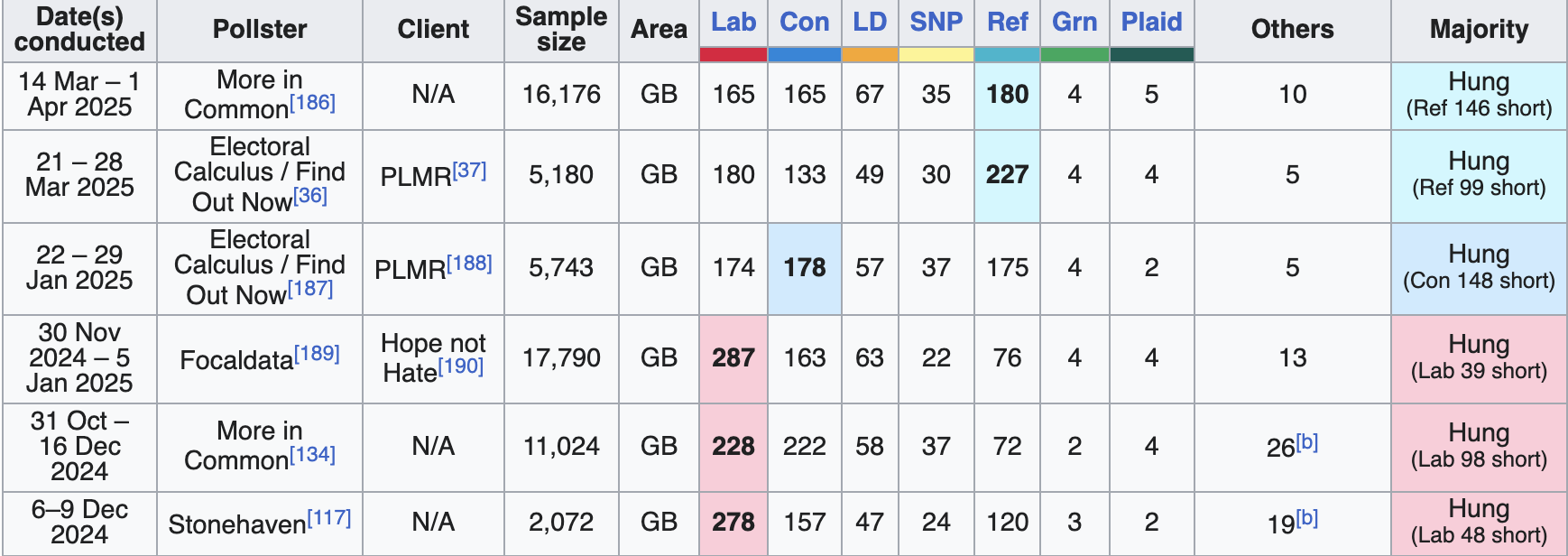Click reference 37 beside PLMR
Image resolution: width=1568 pixels, height=556 pixels.
tap(469, 171)
